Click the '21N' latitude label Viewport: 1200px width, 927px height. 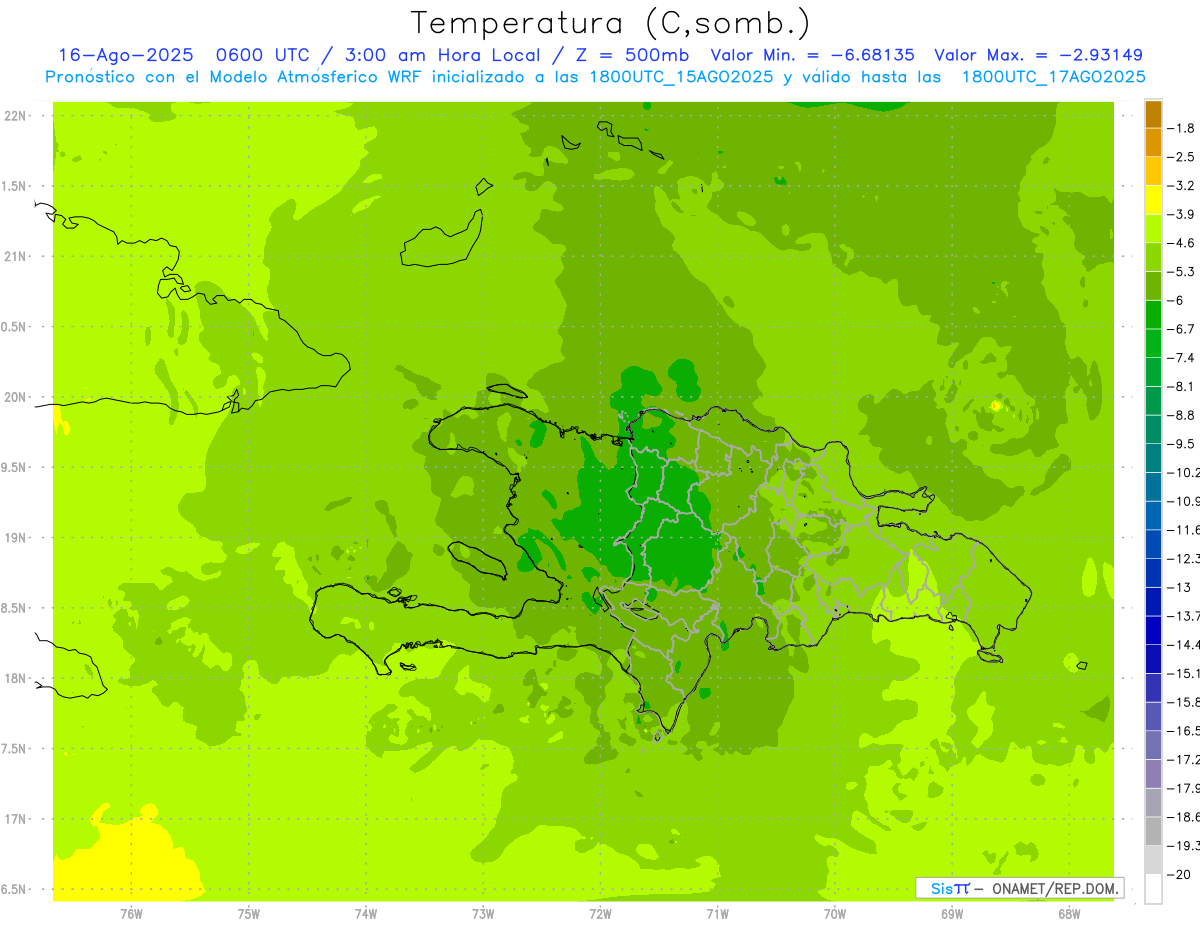click(15, 256)
